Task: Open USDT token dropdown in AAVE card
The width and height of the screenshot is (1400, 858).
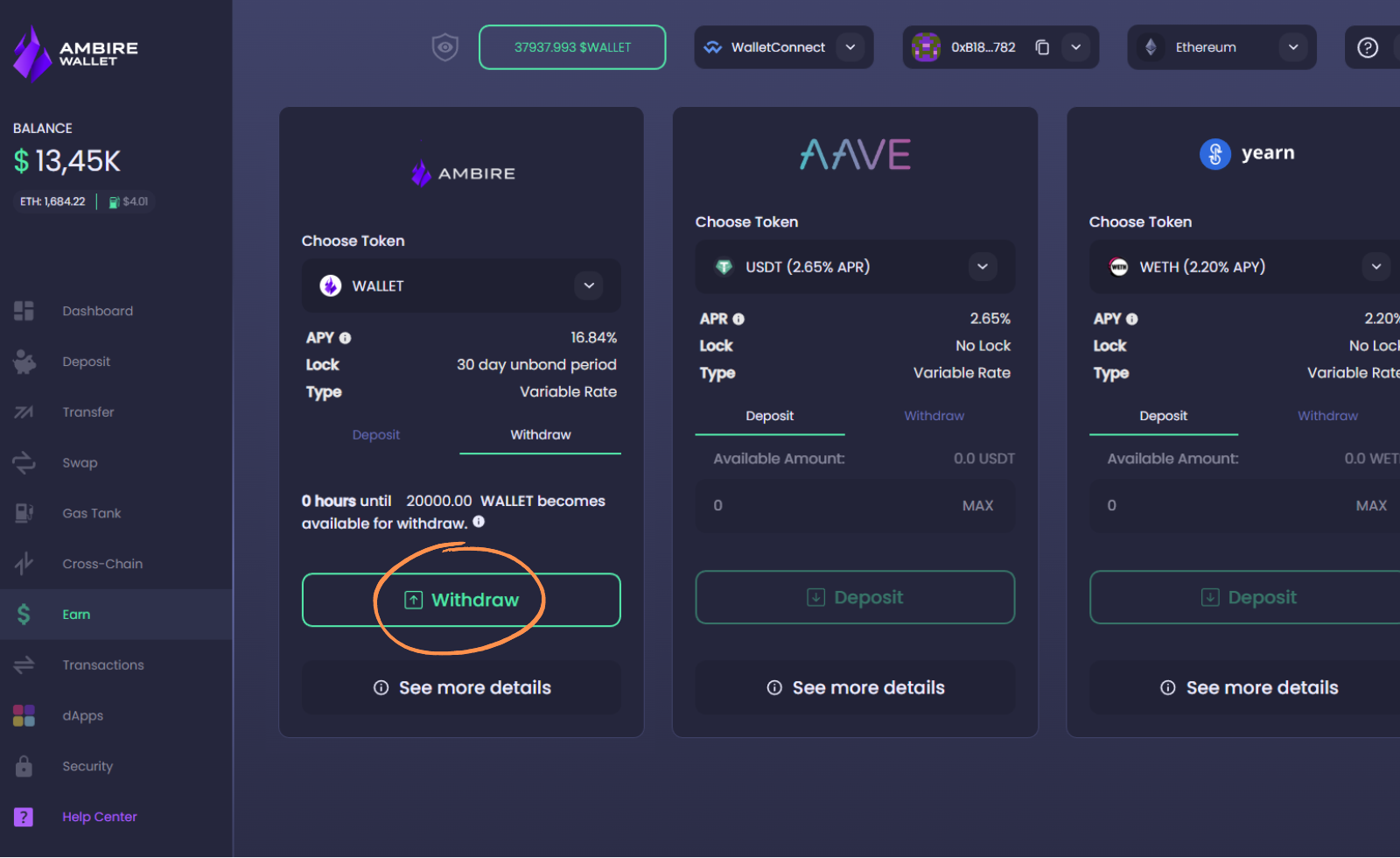Action: pyautogui.click(x=855, y=266)
